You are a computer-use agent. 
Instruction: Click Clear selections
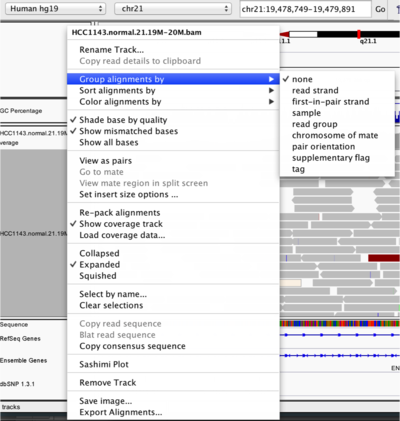pyautogui.click(x=173, y=305)
